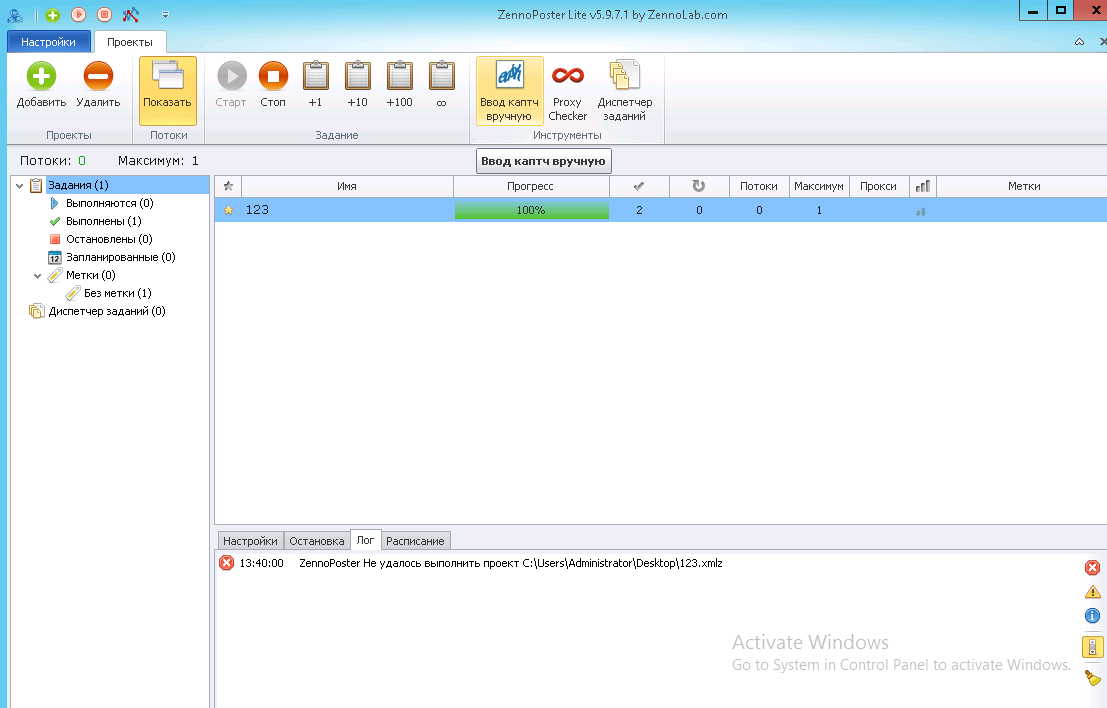This screenshot has height=708, width=1107.
Task: Click the red error icon of log entry
Action: (x=227, y=563)
